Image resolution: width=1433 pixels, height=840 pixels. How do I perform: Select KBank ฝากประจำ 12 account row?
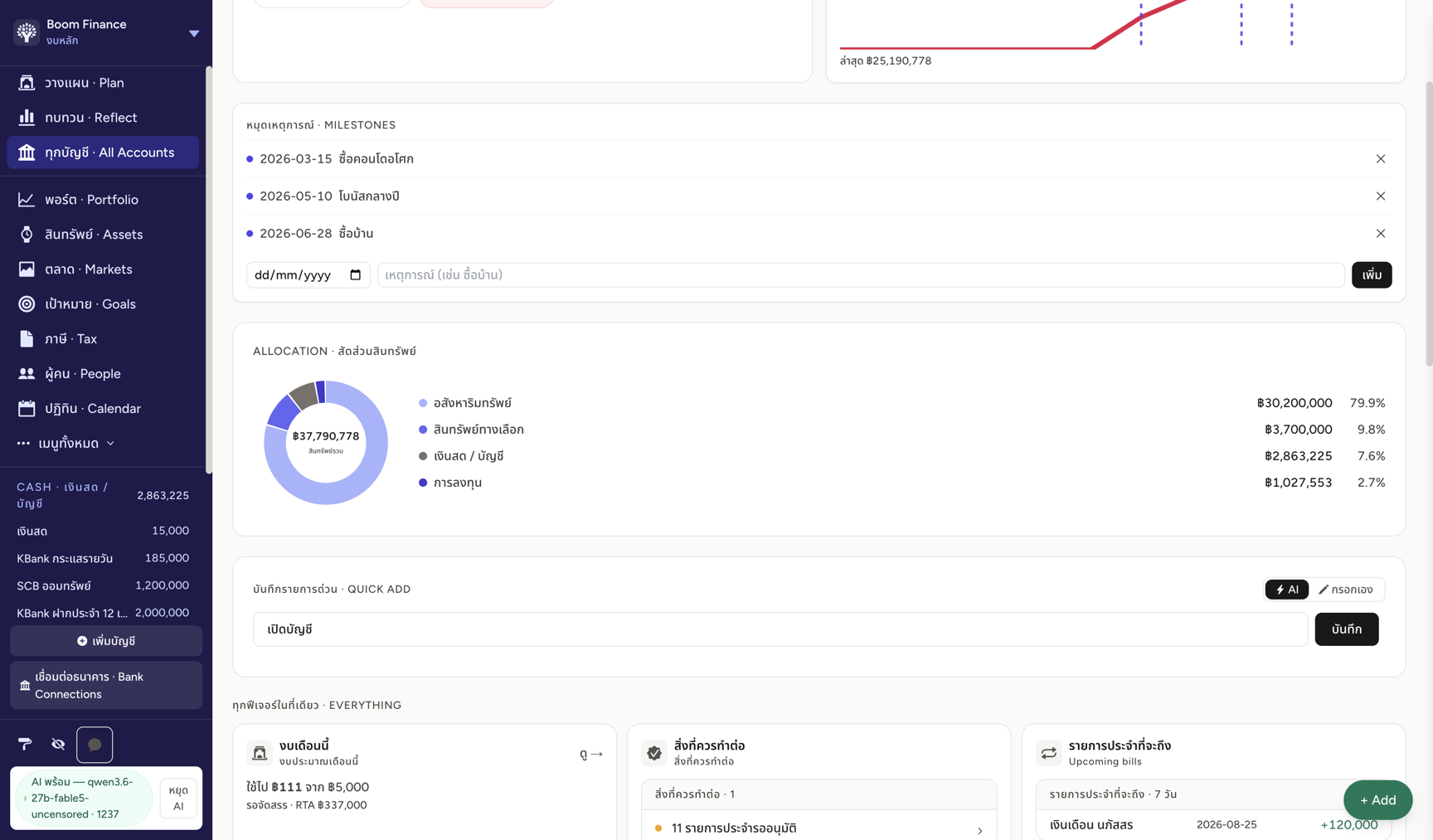tap(103, 613)
